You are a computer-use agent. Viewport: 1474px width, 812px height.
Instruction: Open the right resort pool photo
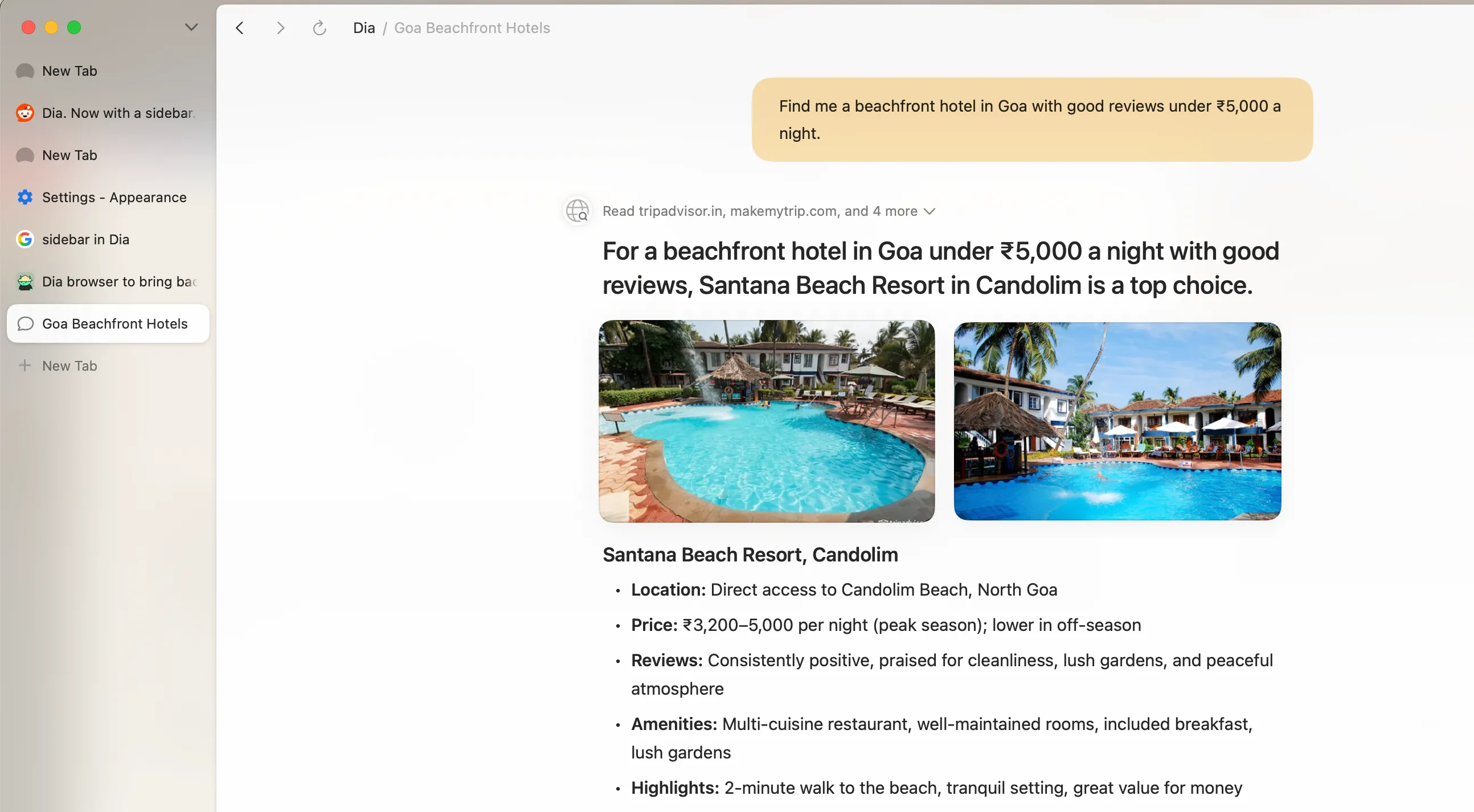point(1117,421)
